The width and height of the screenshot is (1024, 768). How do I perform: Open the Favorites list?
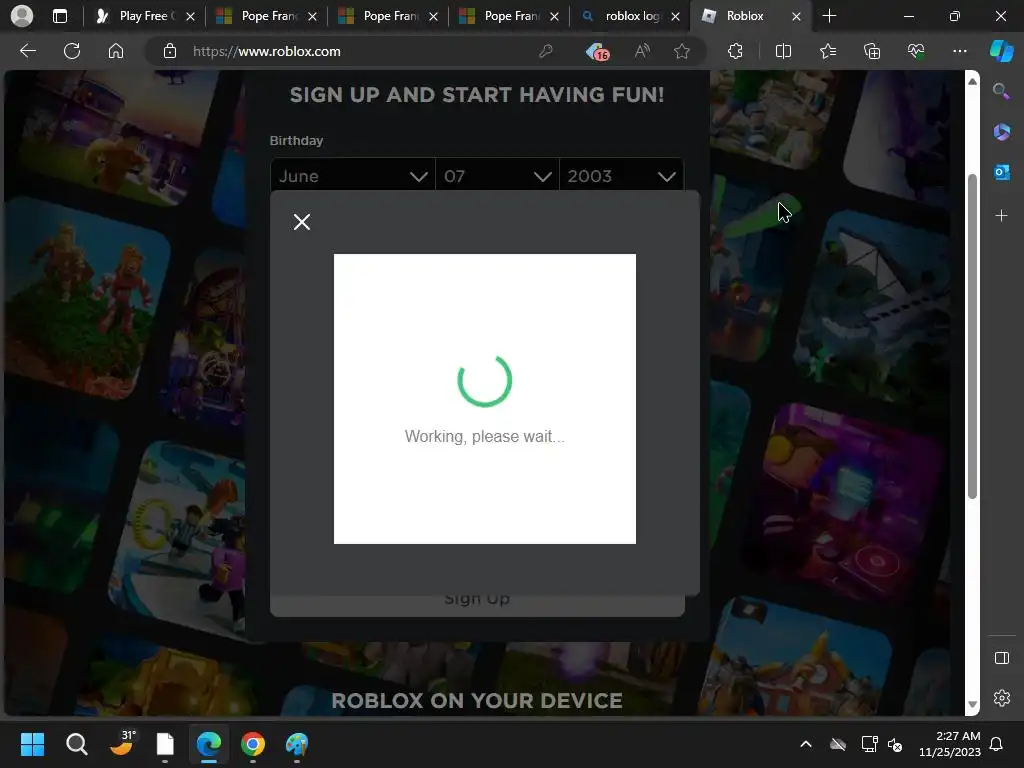point(827,51)
